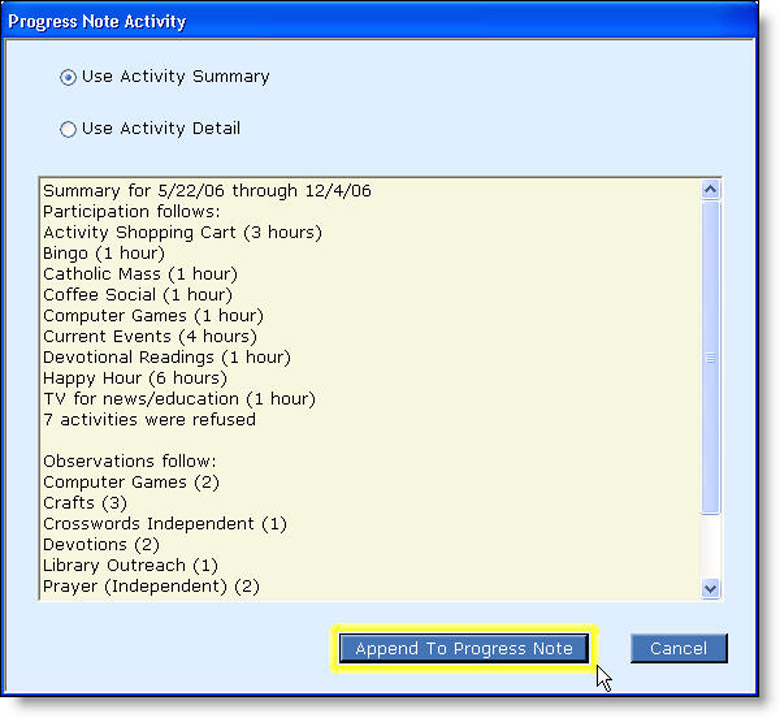Click the '7 activities were refused' line

[149, 420]
